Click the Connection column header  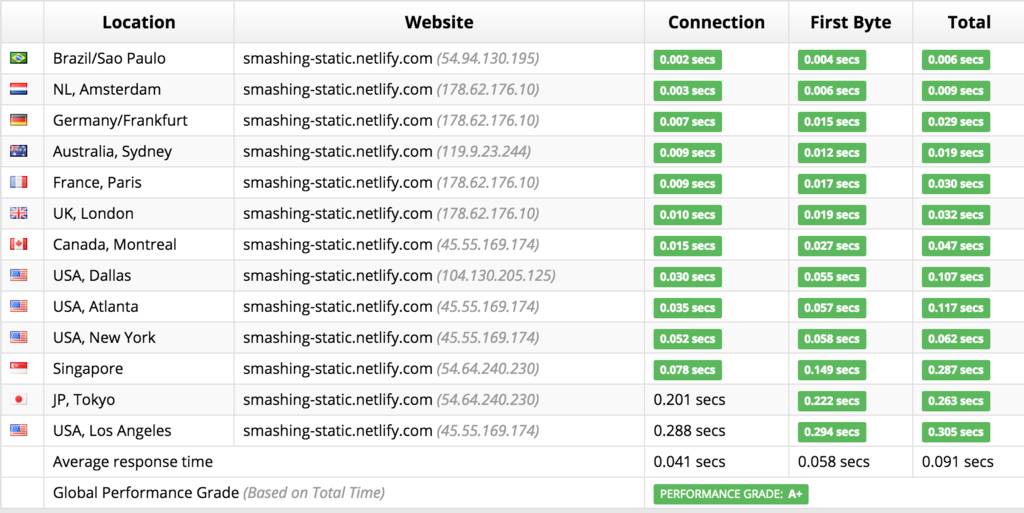[716, 22]
